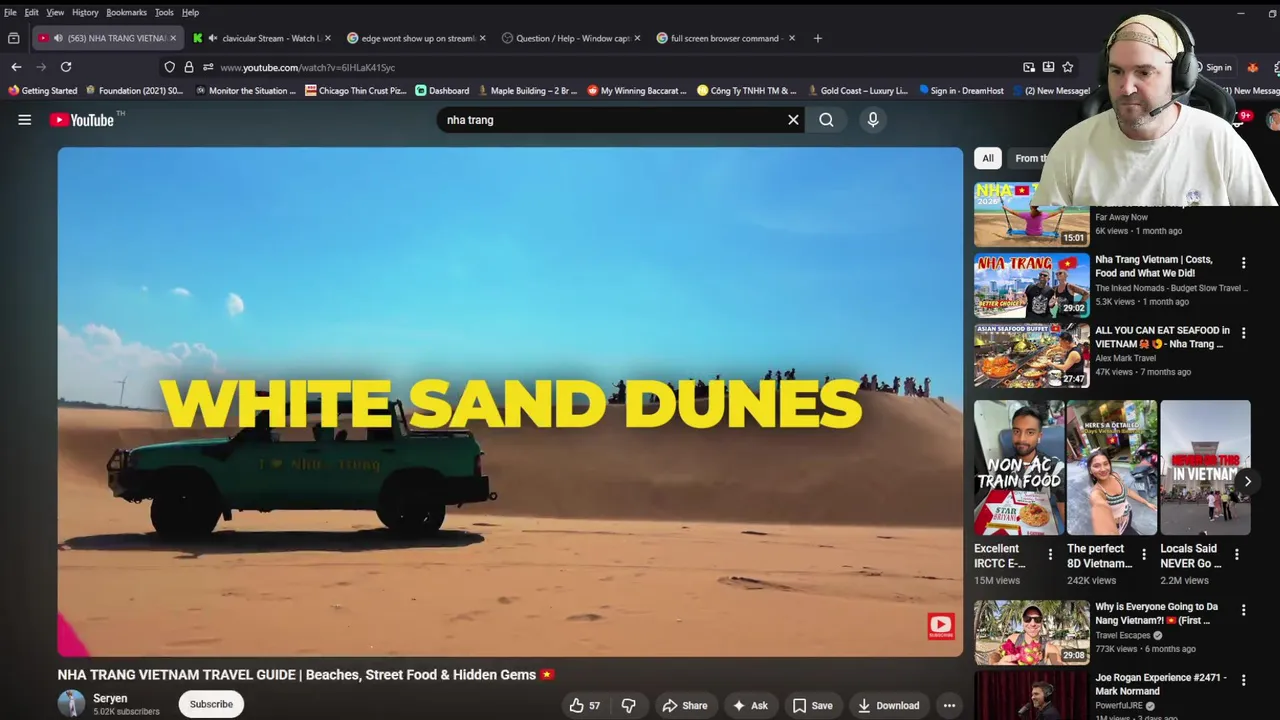Bookmark this page with star icon
The width and height of the screenshot is (1280, 720).
point(1068,67)
